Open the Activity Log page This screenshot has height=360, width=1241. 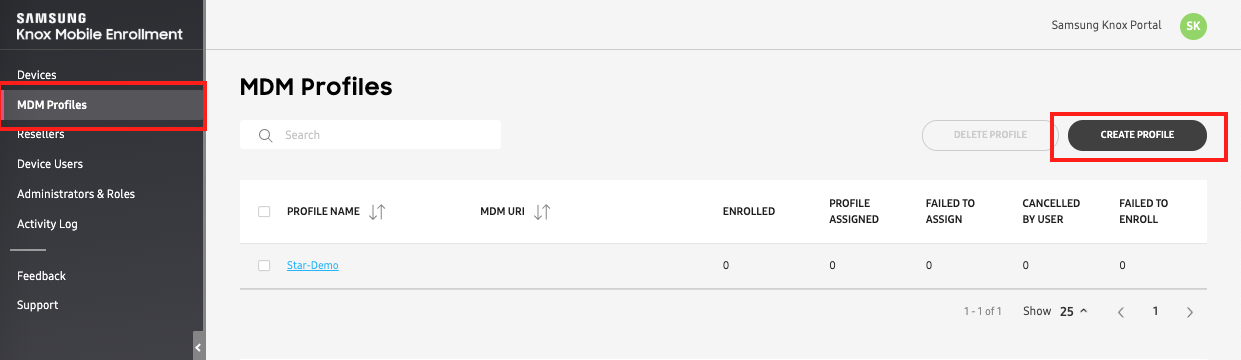click(47, 224)
